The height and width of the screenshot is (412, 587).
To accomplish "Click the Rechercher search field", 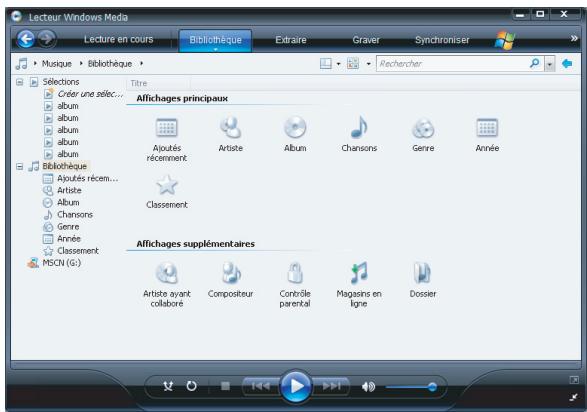I will click(x=453, y=64).
